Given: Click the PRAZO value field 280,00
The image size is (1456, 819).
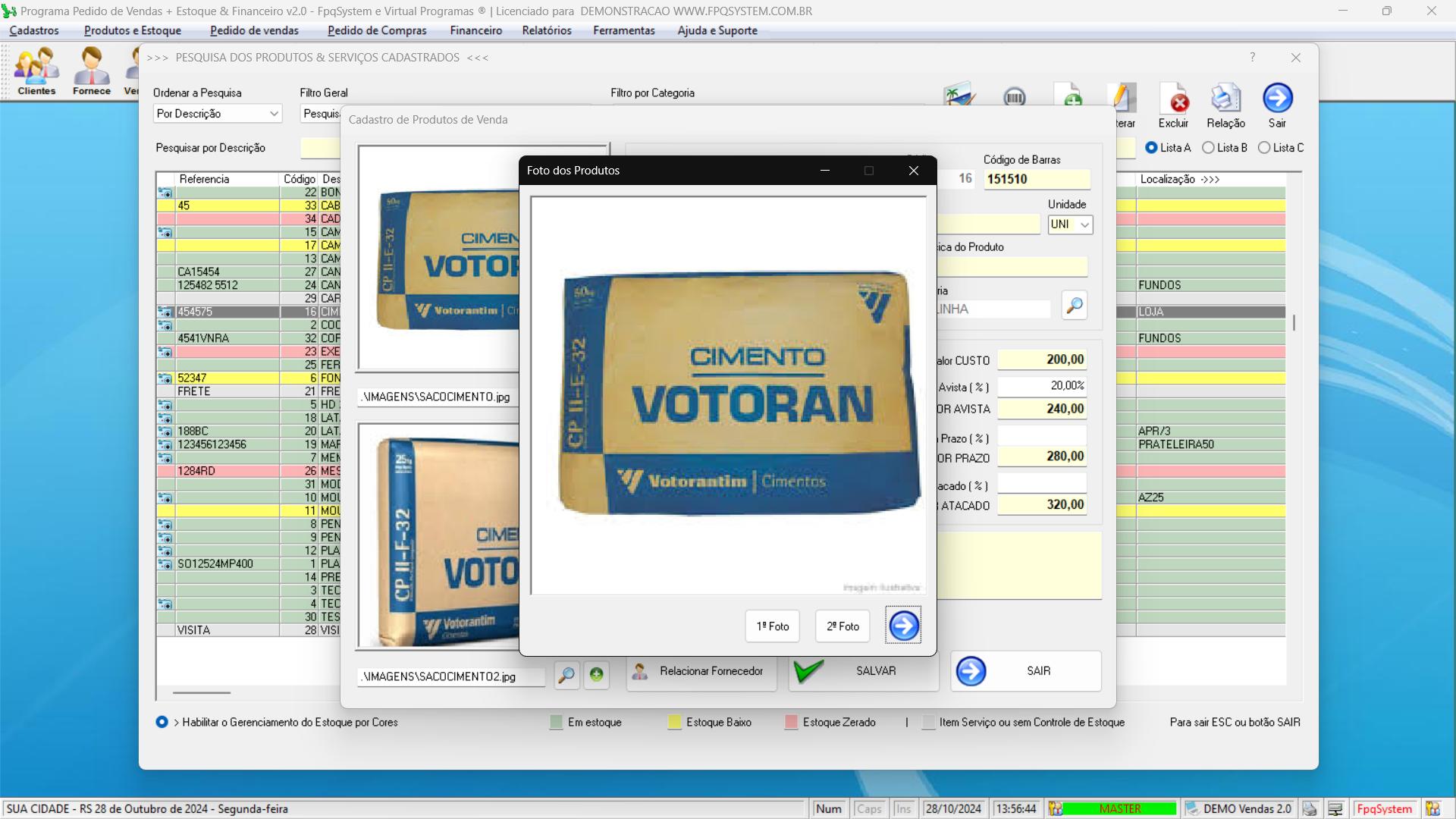Looking at the screenshot, I should coord(1042,457).
